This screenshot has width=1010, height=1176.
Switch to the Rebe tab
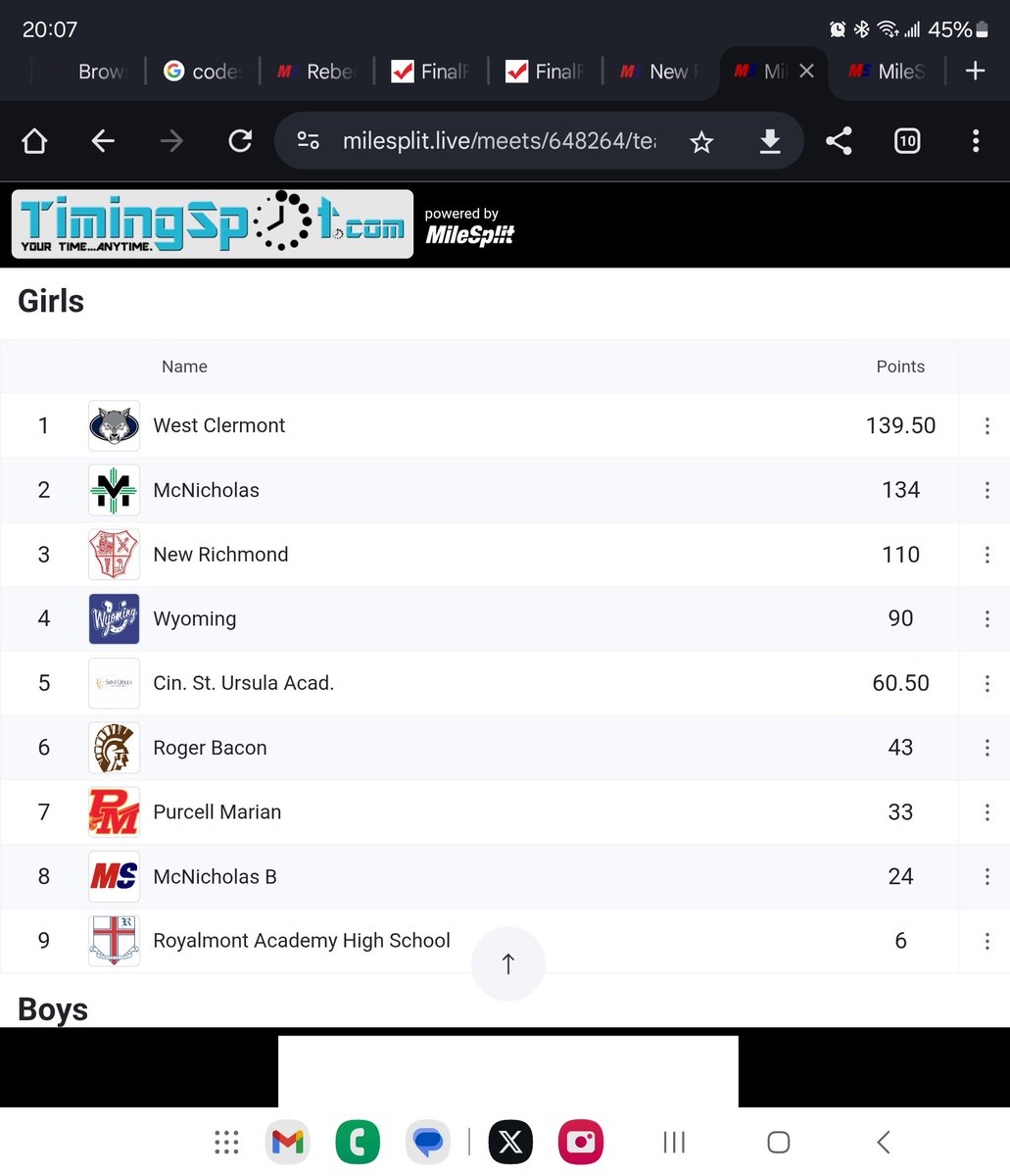click(316, 71)
